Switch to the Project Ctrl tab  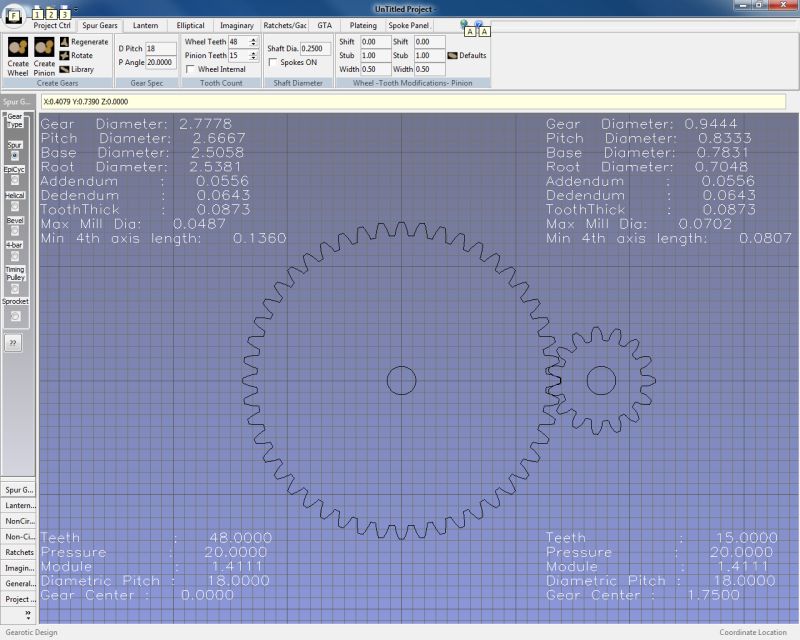pos(52,25)
